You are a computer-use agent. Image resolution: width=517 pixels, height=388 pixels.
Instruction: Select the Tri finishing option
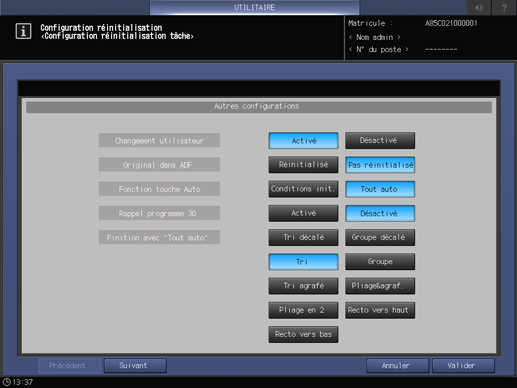click(303, 262)
